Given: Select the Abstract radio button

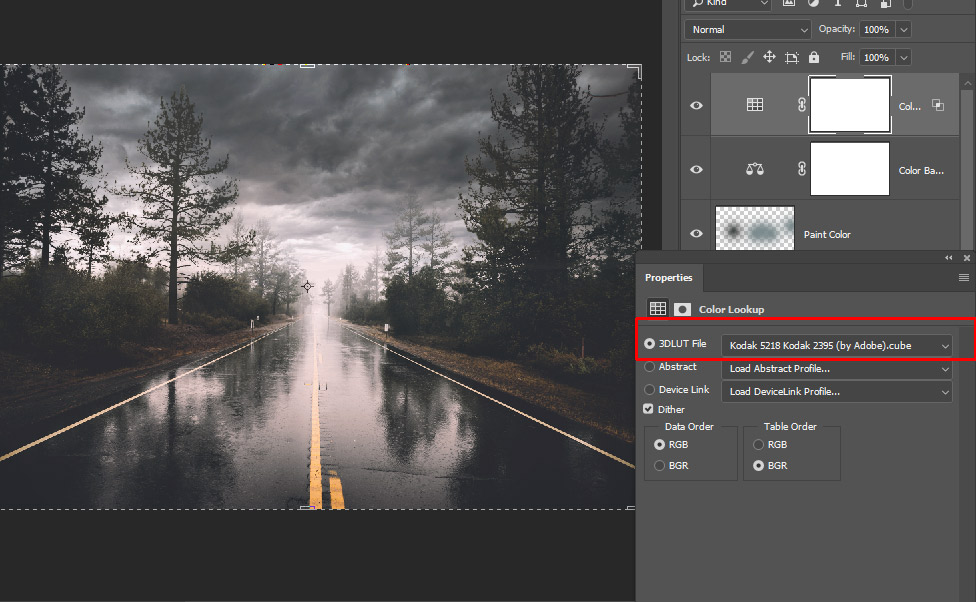Looking at the screenshot, I should coord(650,367).
